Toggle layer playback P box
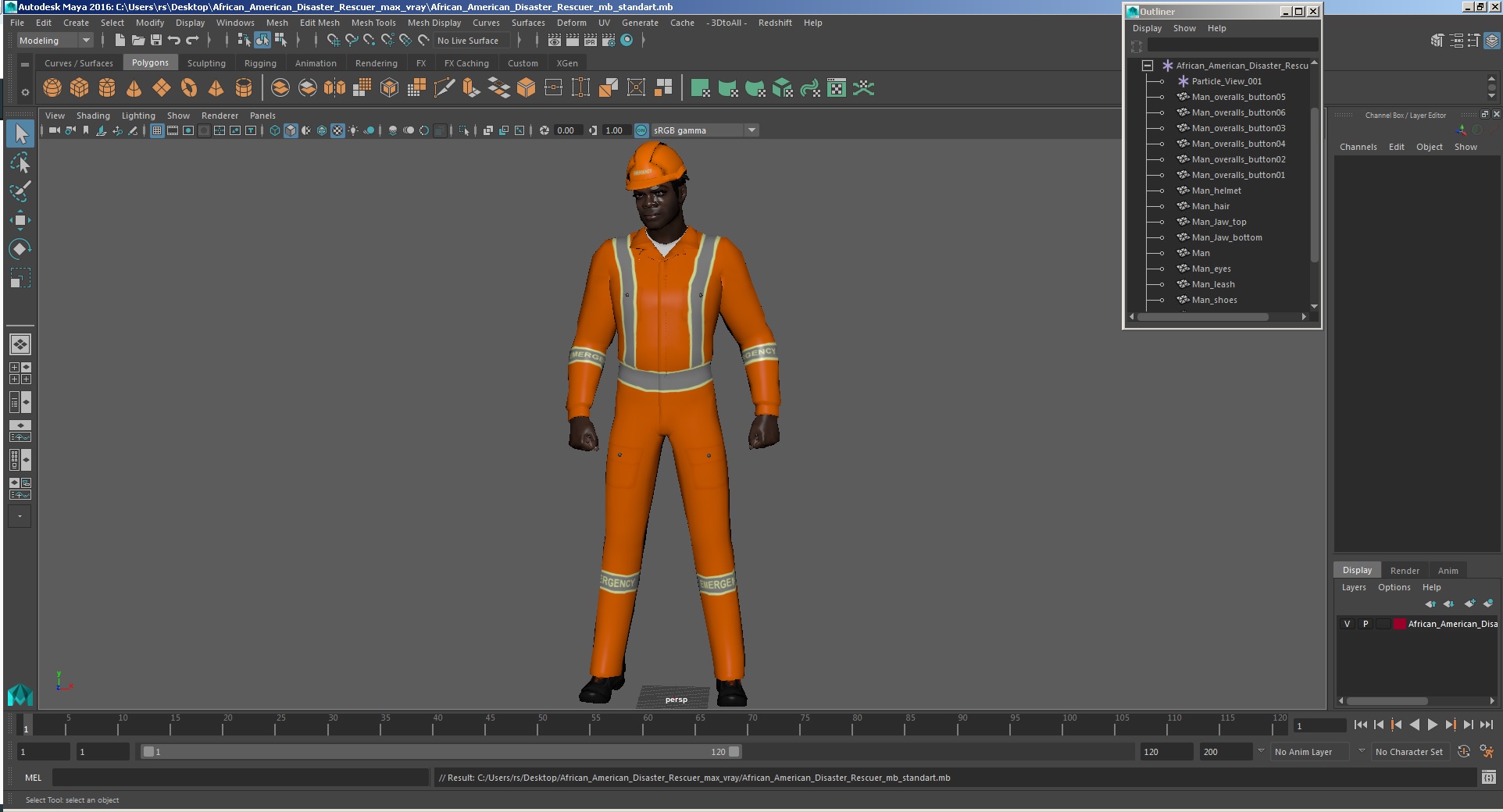Viewport: 1503px width, 812px height. (x=1366, y=624)
